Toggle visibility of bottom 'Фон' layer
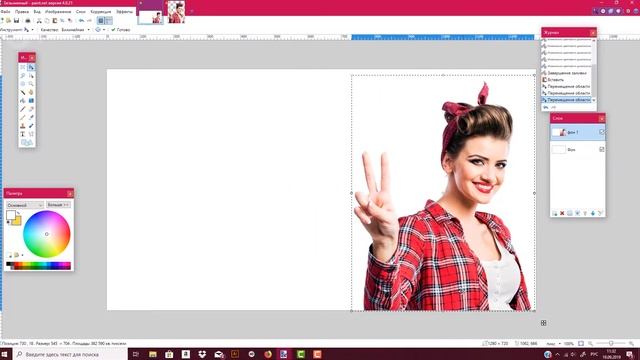Viewport: 640px width, 360px height. pyautogui.click(x=602, y=149)
